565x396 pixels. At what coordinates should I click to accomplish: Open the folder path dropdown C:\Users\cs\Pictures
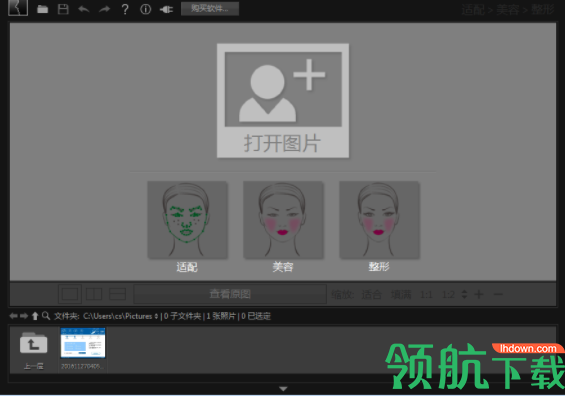(121, 316)
